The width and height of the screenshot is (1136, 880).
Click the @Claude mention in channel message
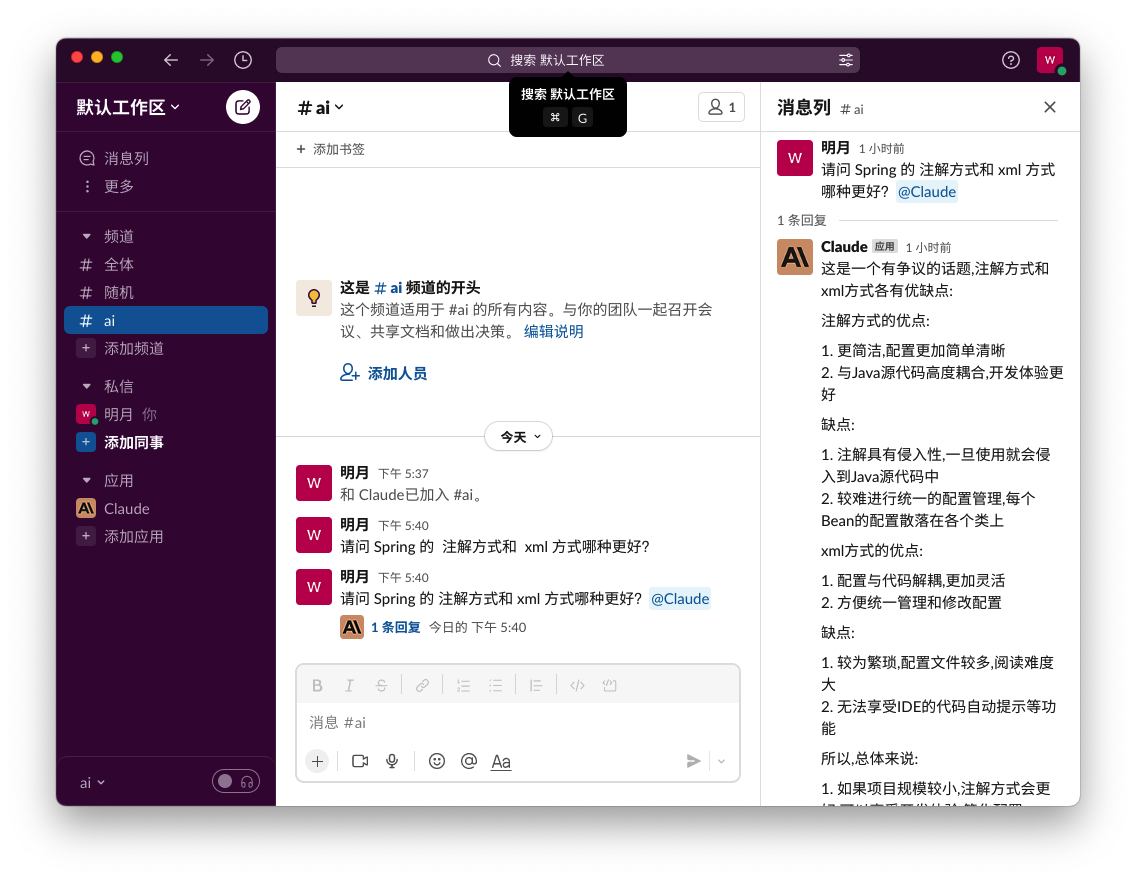pos(680,599)
